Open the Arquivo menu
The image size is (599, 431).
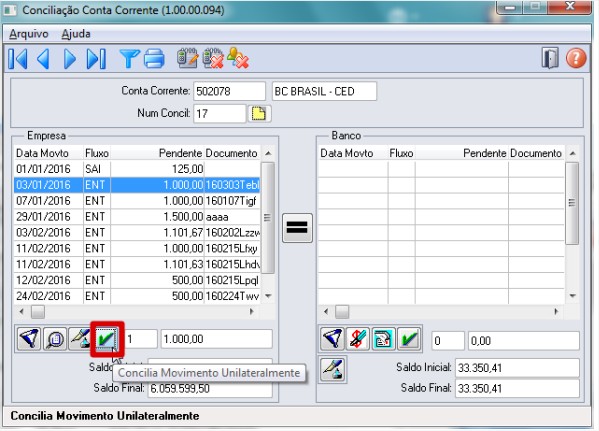[29, 34]
